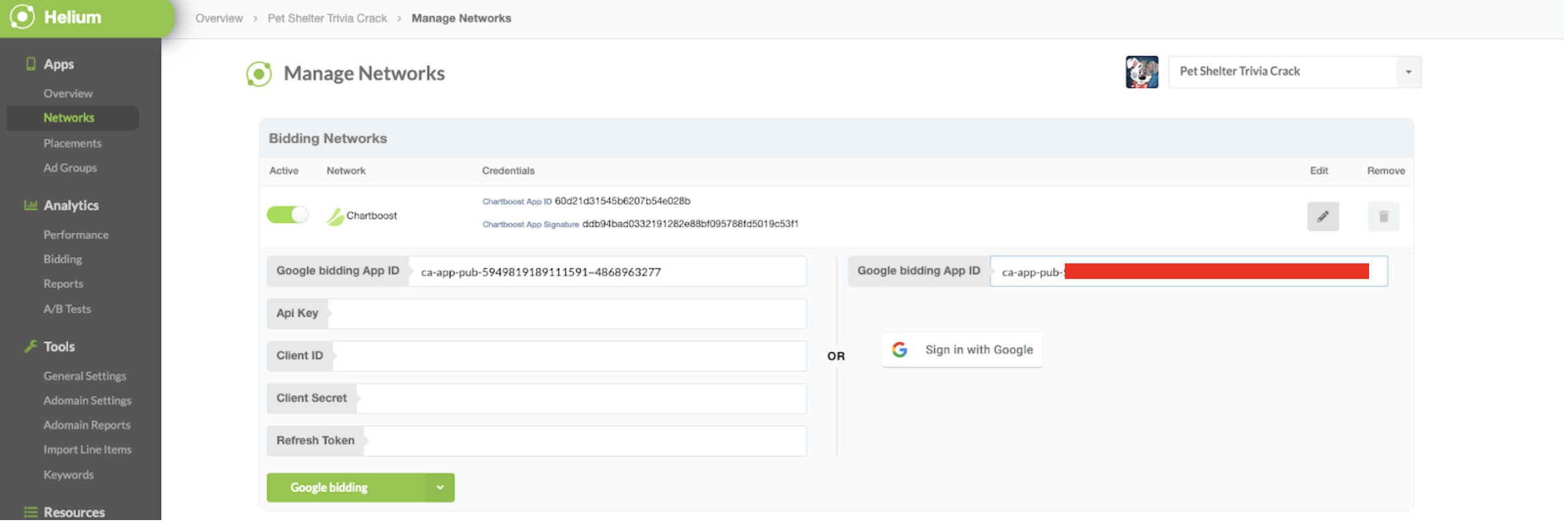
Task: Click the Chartboost App ID value text
Action: [622, 202]
